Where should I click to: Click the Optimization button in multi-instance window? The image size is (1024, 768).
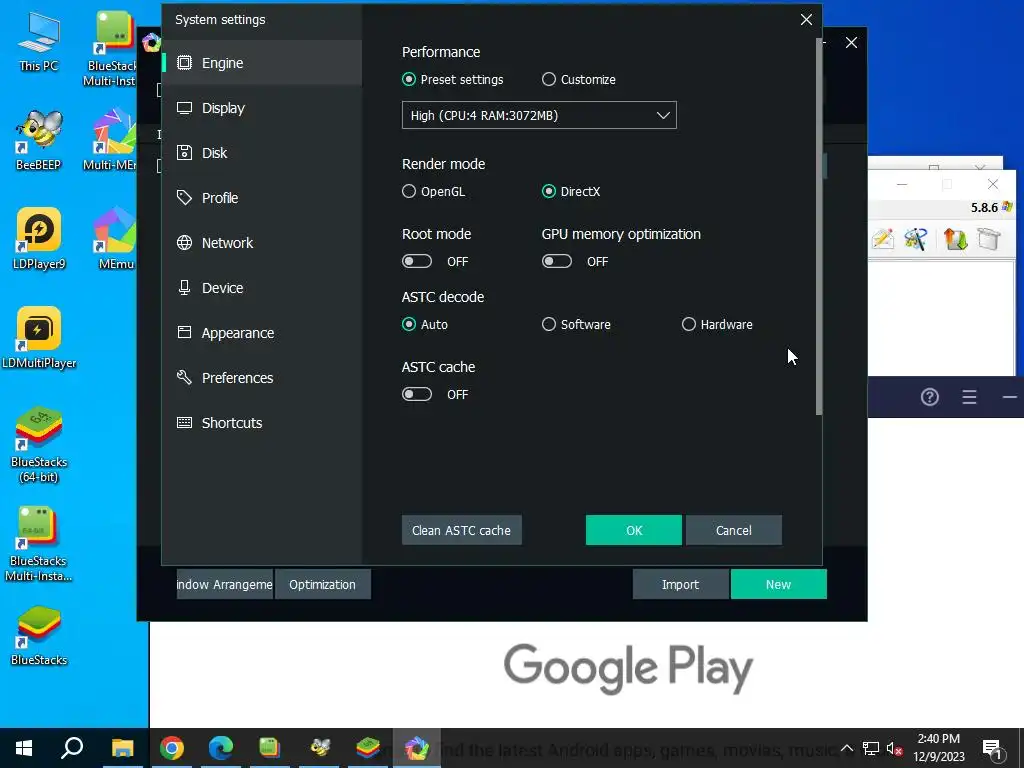323,584
